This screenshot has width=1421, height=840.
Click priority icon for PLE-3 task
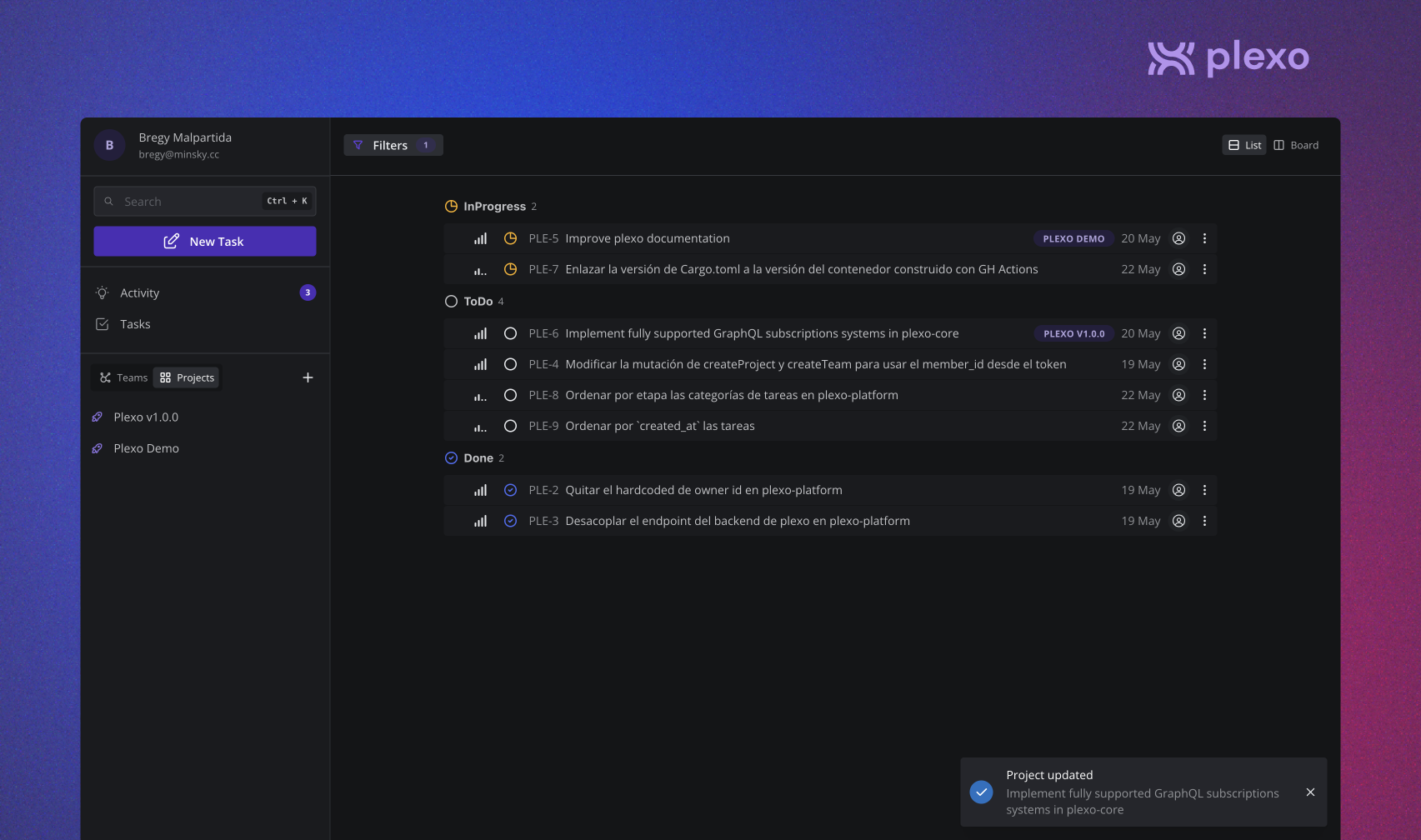(x=480, y=521)
